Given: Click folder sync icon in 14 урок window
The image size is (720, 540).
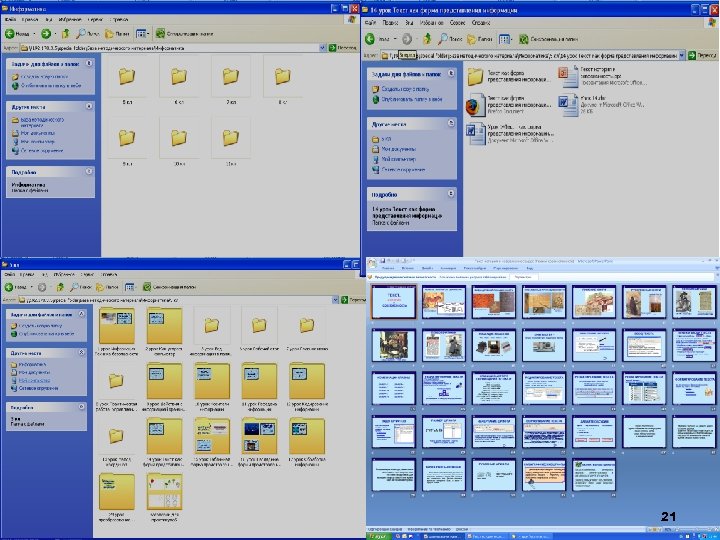Looking at the screenshot, I should (523, 39).
